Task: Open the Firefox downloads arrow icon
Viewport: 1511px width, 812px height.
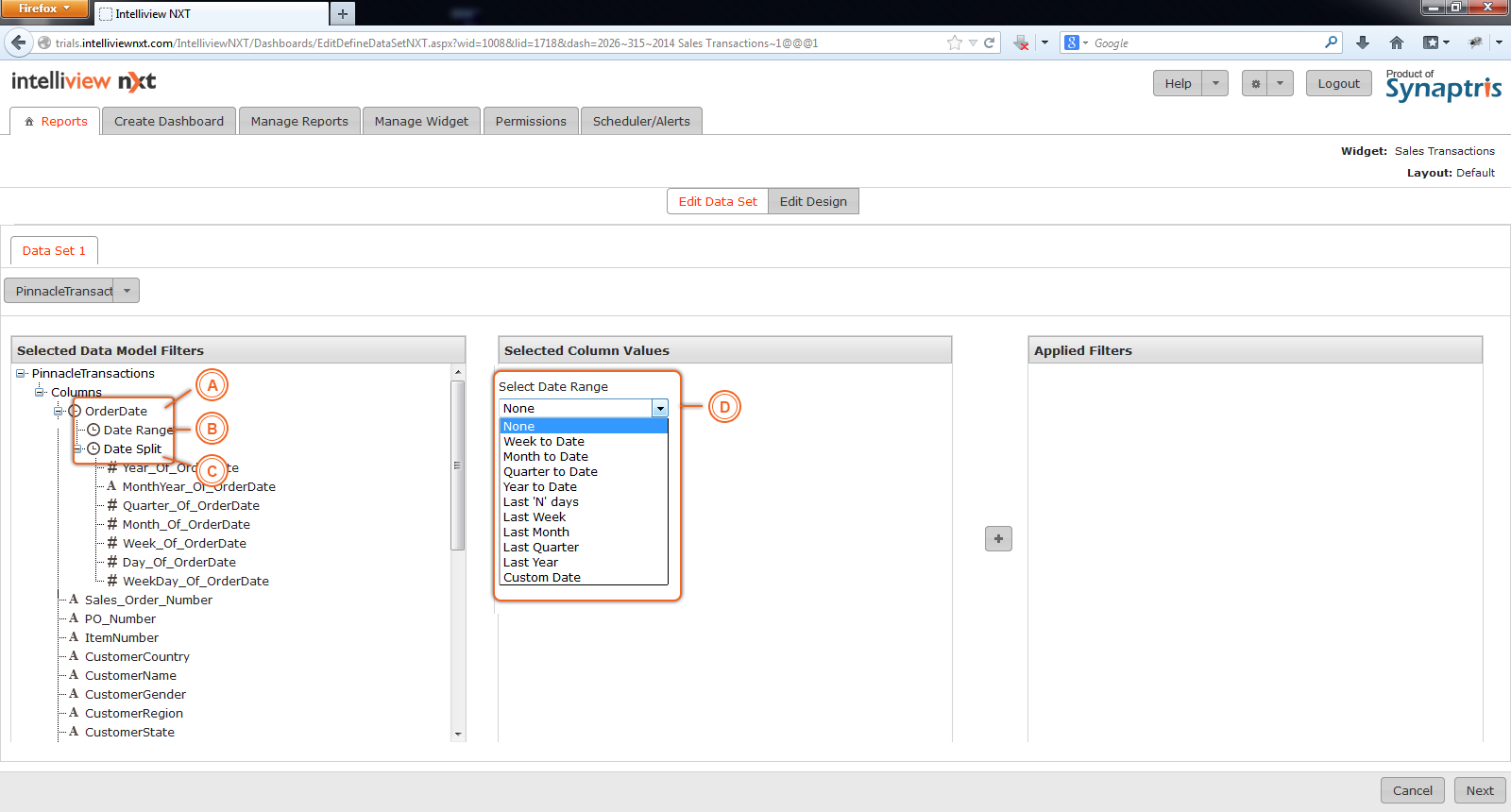Action: tap(1362, 42)
